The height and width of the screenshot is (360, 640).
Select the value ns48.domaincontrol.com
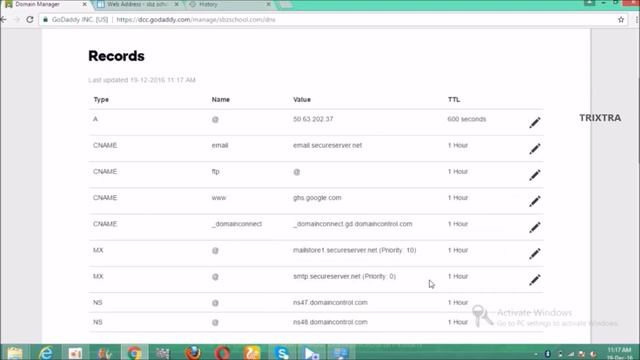click(x=330, y=322)
